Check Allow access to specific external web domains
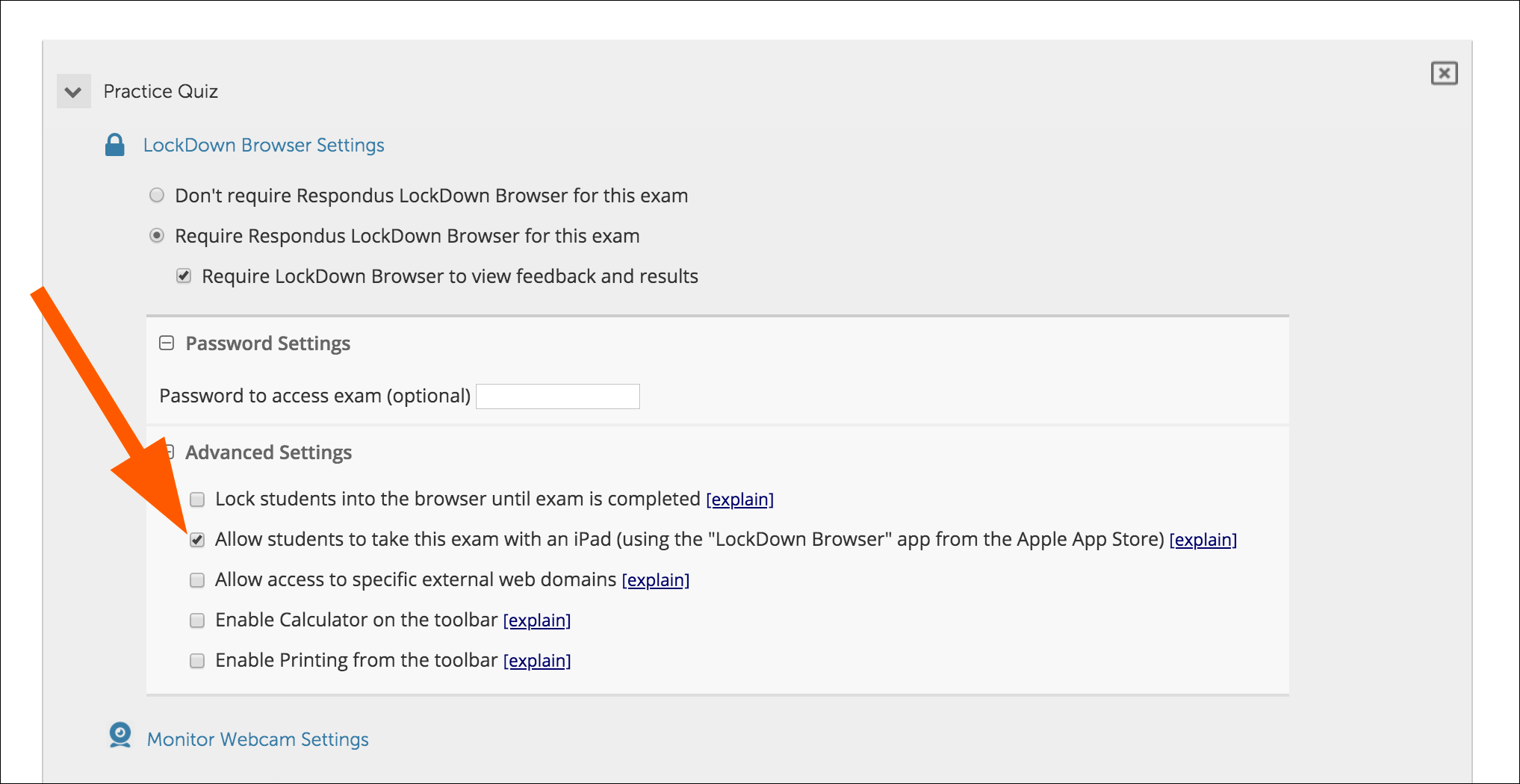The width and height of the screenshot is (1520, 784). click(x=197, y=580)
